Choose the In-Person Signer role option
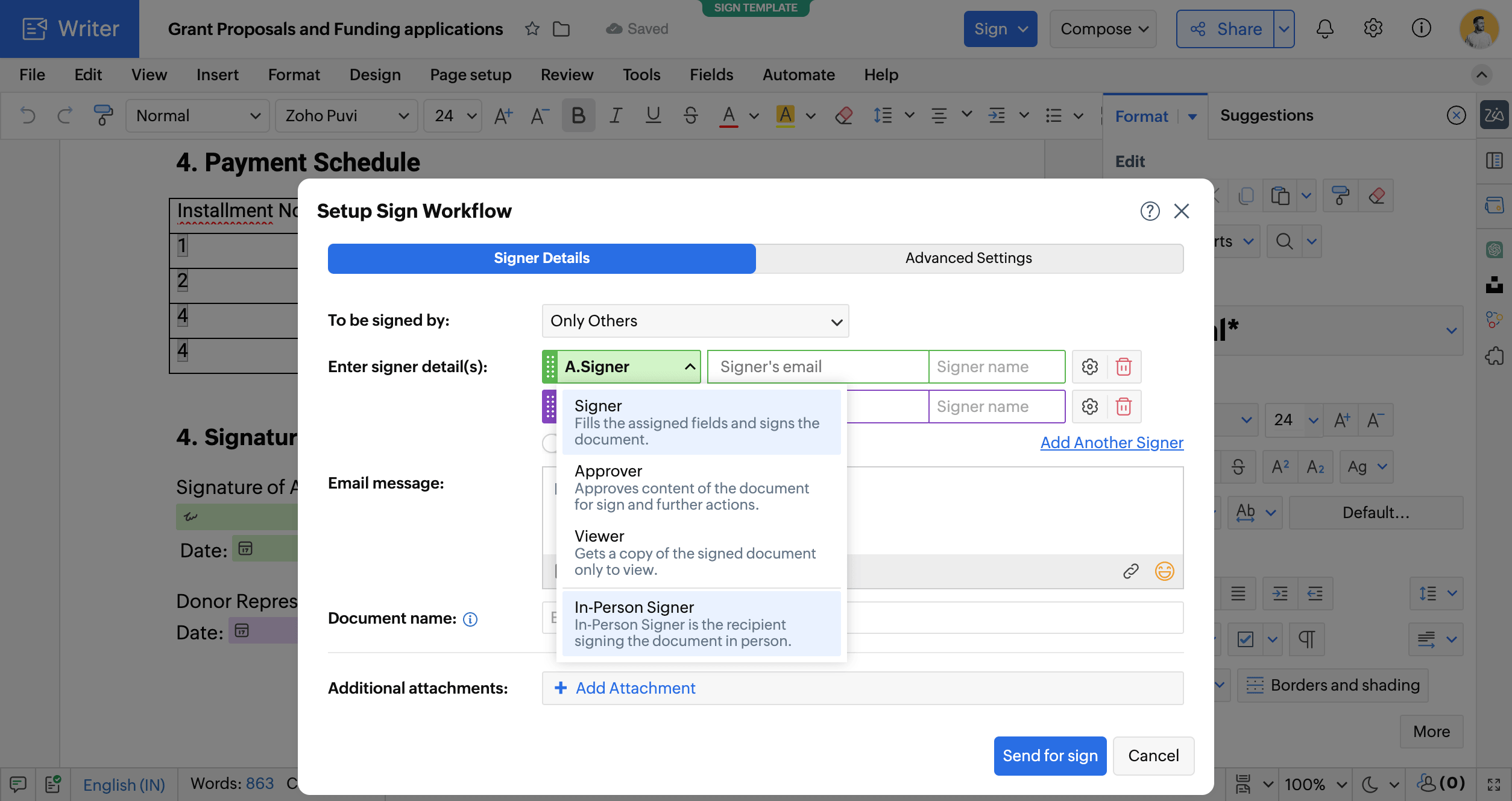The width and height of the screenshot is (1512, 801). [702, 624]
